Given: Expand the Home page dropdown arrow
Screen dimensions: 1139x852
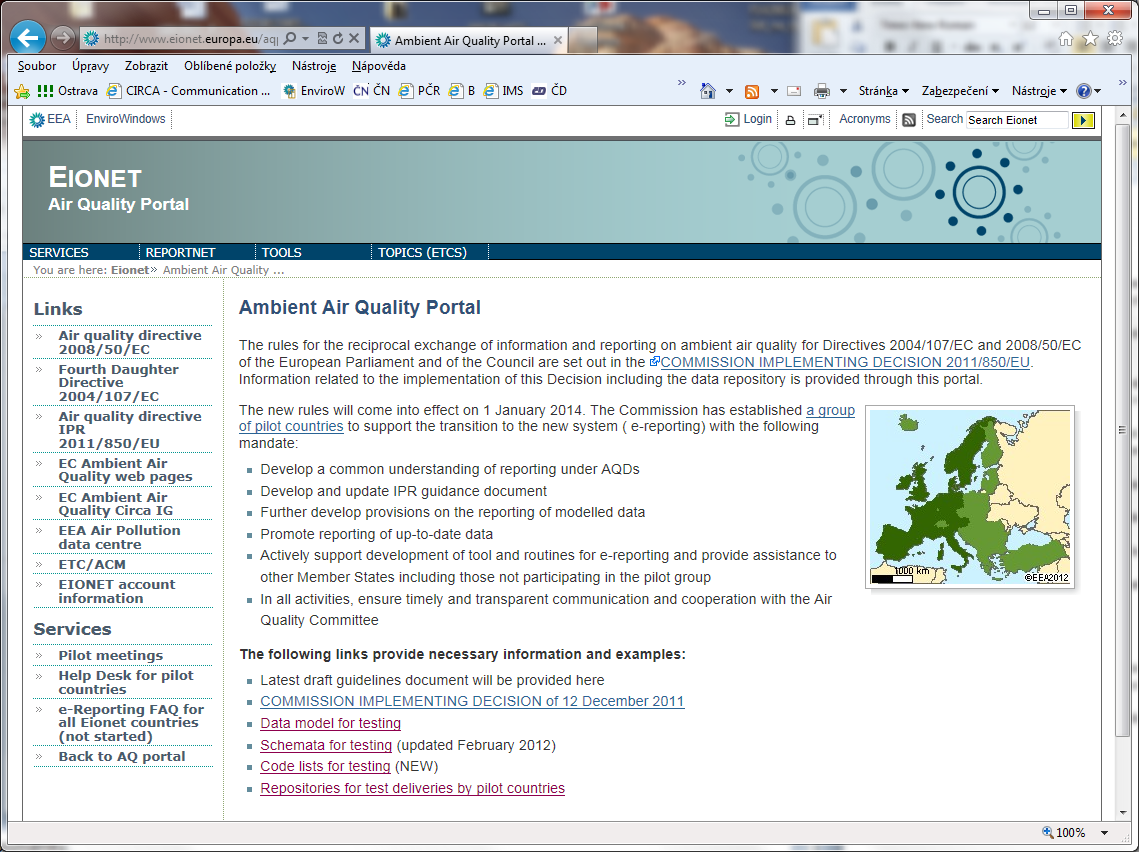Looking at the screenshot, I should point(729,92).
